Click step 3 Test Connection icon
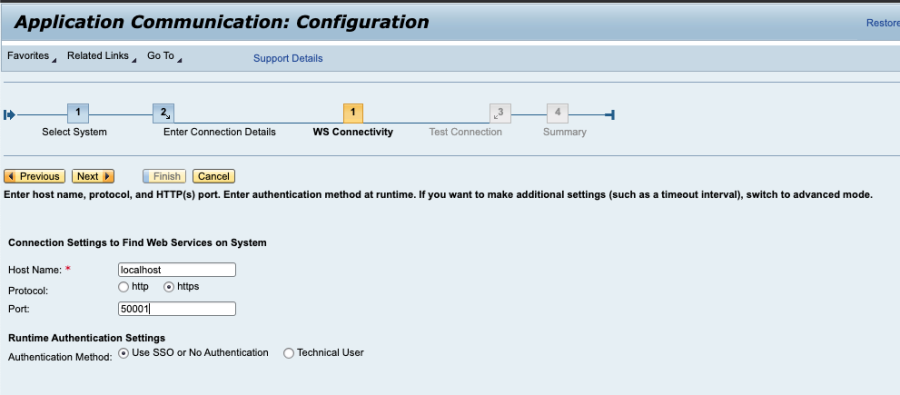The height and width of the screenshot is (395, 900). click(500, 113)
